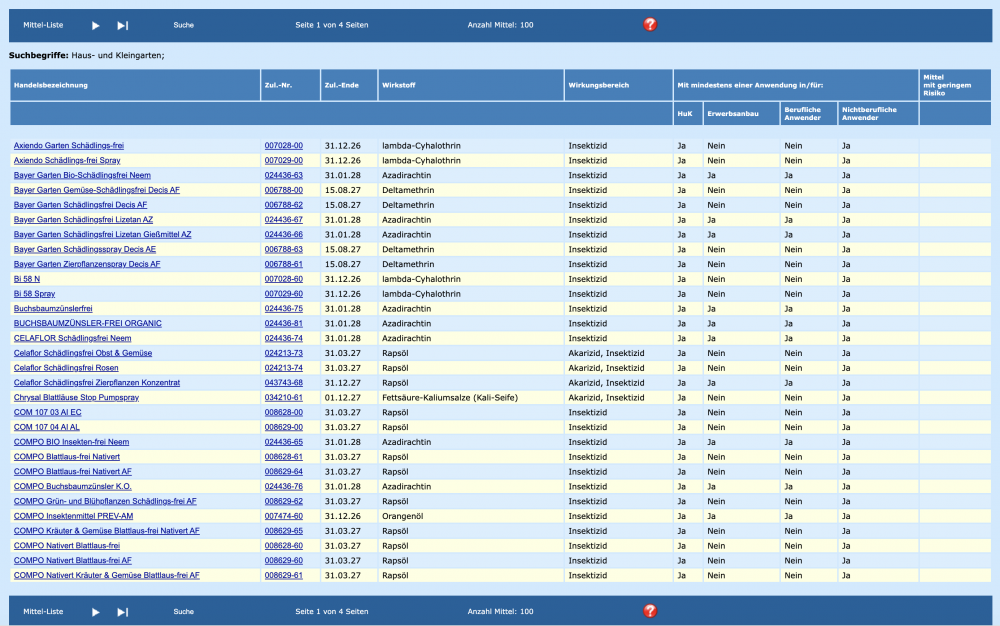Image resolution: width=1000 pixels, height=626 pixels.
Task: Open approval number 034210-61
Action: click(x=284, y=398)
